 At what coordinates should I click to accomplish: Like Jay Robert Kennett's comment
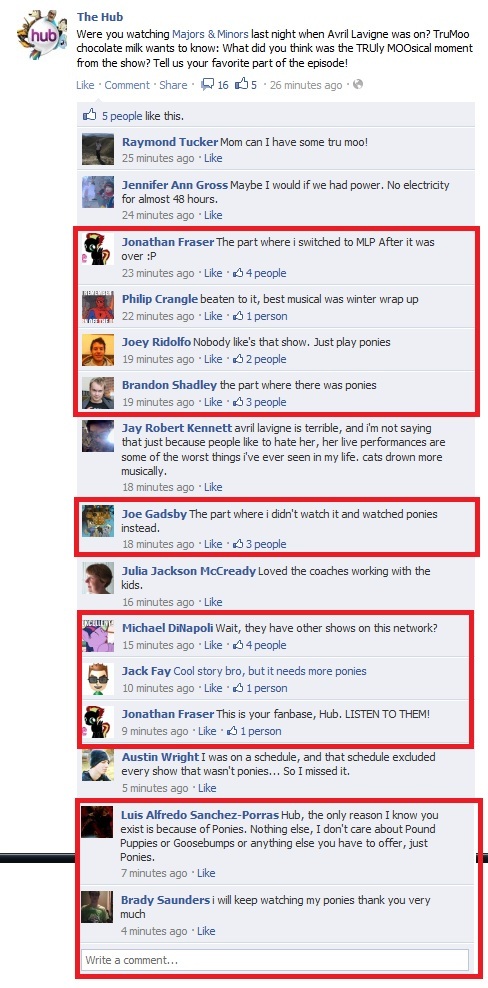[x=213, y=487]
